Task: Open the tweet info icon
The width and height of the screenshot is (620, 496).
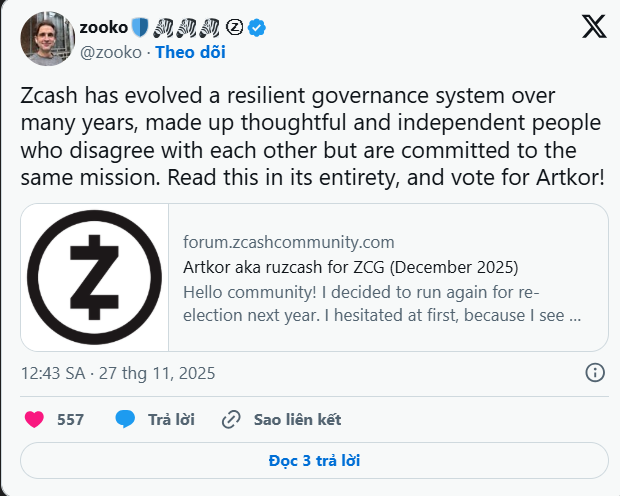Action: coord(594,373)
